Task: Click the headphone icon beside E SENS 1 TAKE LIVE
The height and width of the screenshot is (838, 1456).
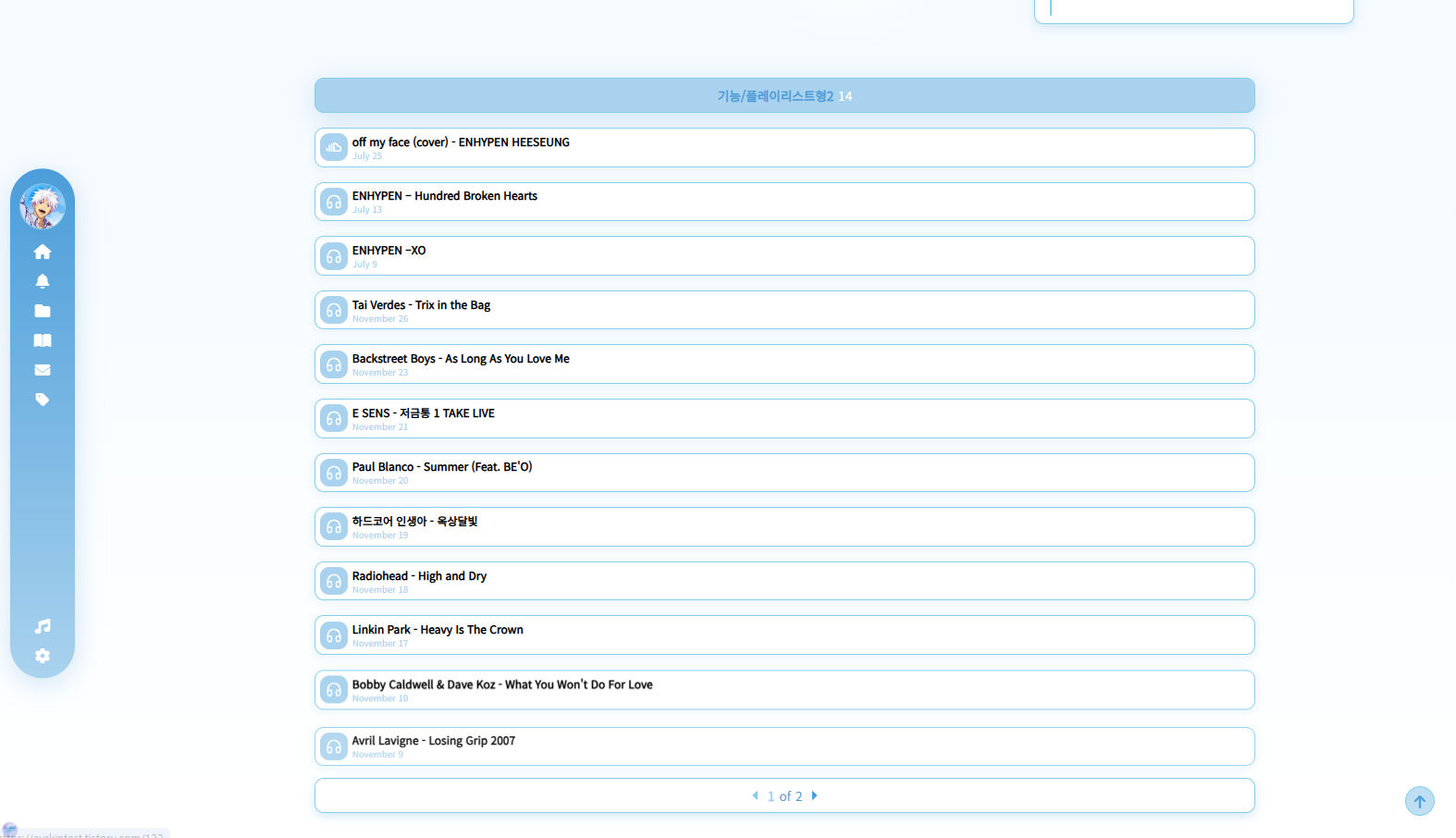Action: tap(334, 418)
